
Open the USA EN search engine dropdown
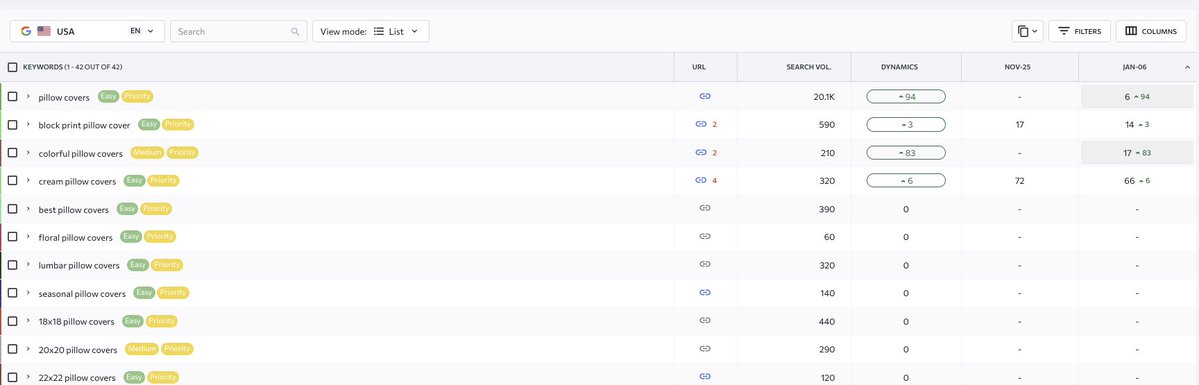point(87,31)
